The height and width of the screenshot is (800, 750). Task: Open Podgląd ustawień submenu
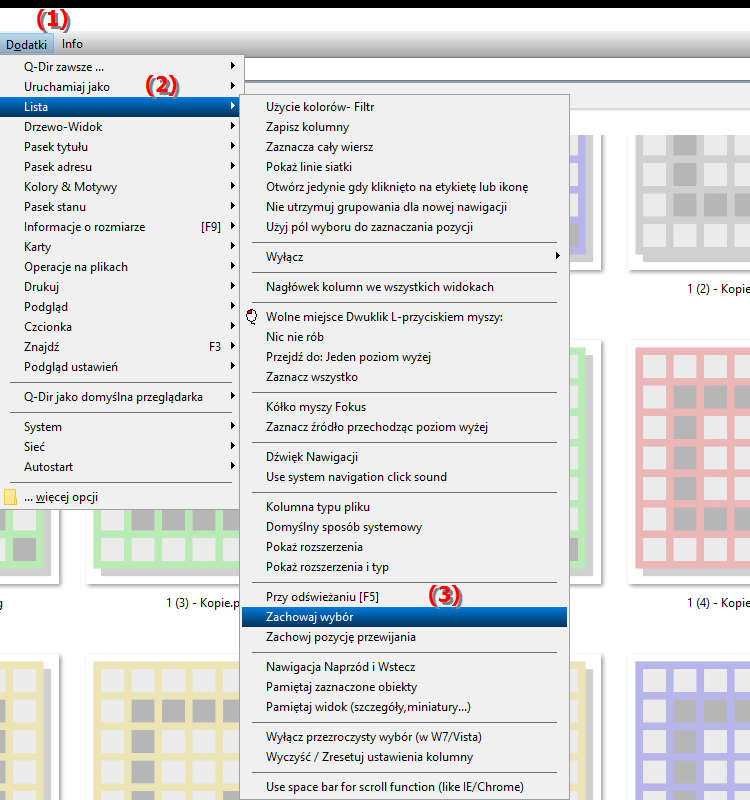coord(121,367)
